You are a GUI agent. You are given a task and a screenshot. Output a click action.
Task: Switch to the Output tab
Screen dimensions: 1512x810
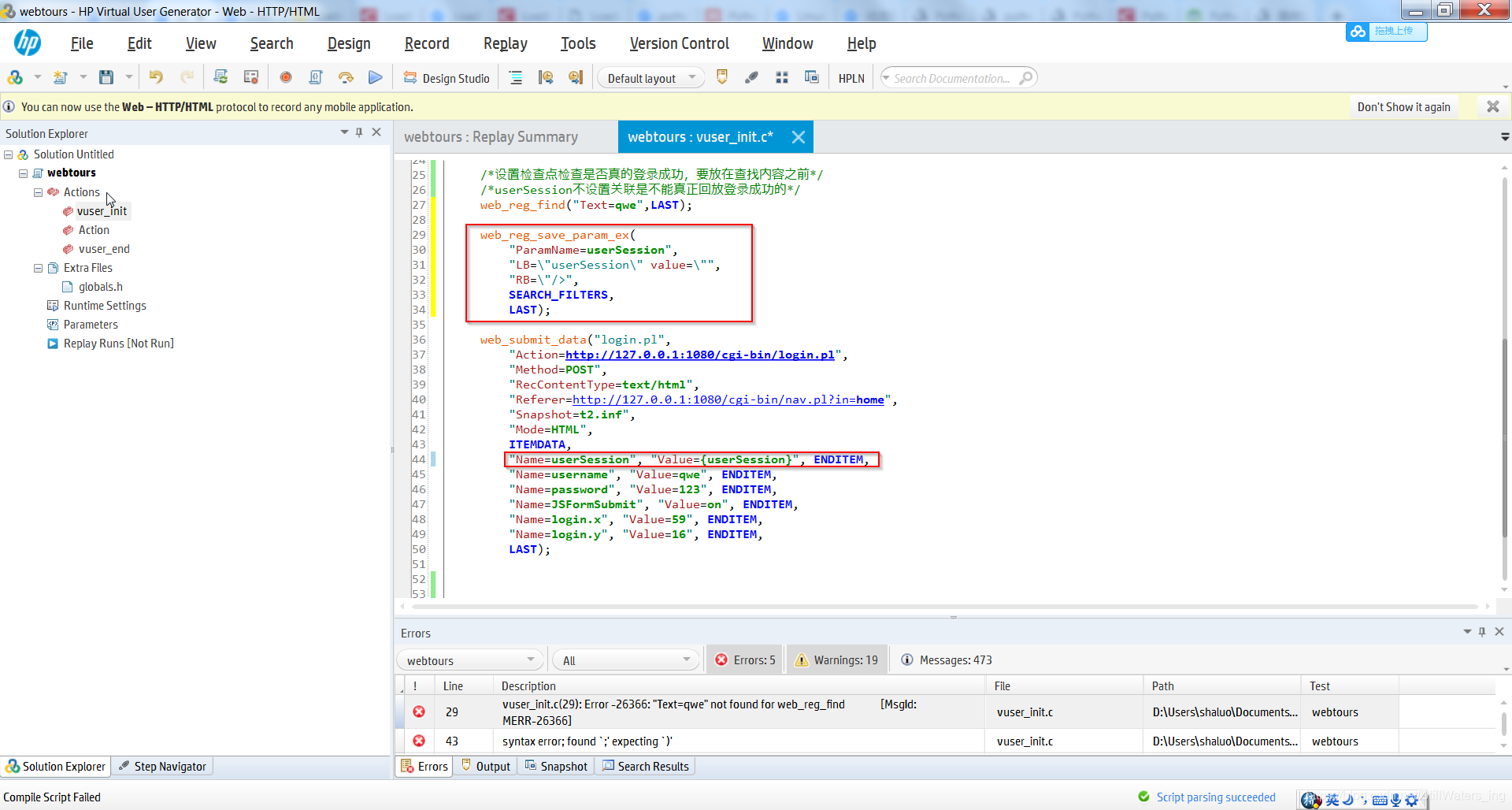click(x=486, y=766)
